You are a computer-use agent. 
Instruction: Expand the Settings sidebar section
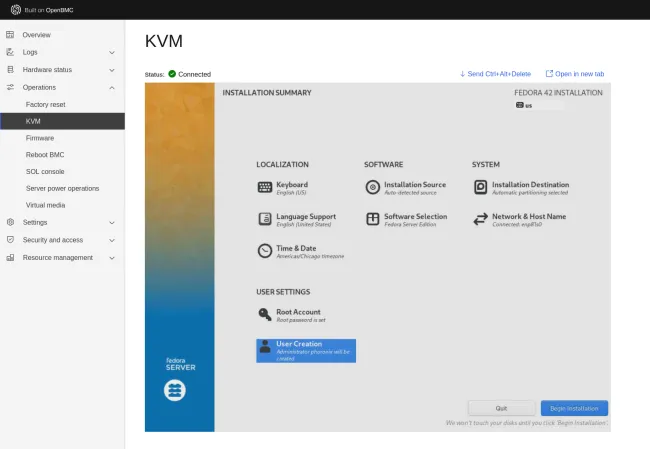(x=111, y=222)
